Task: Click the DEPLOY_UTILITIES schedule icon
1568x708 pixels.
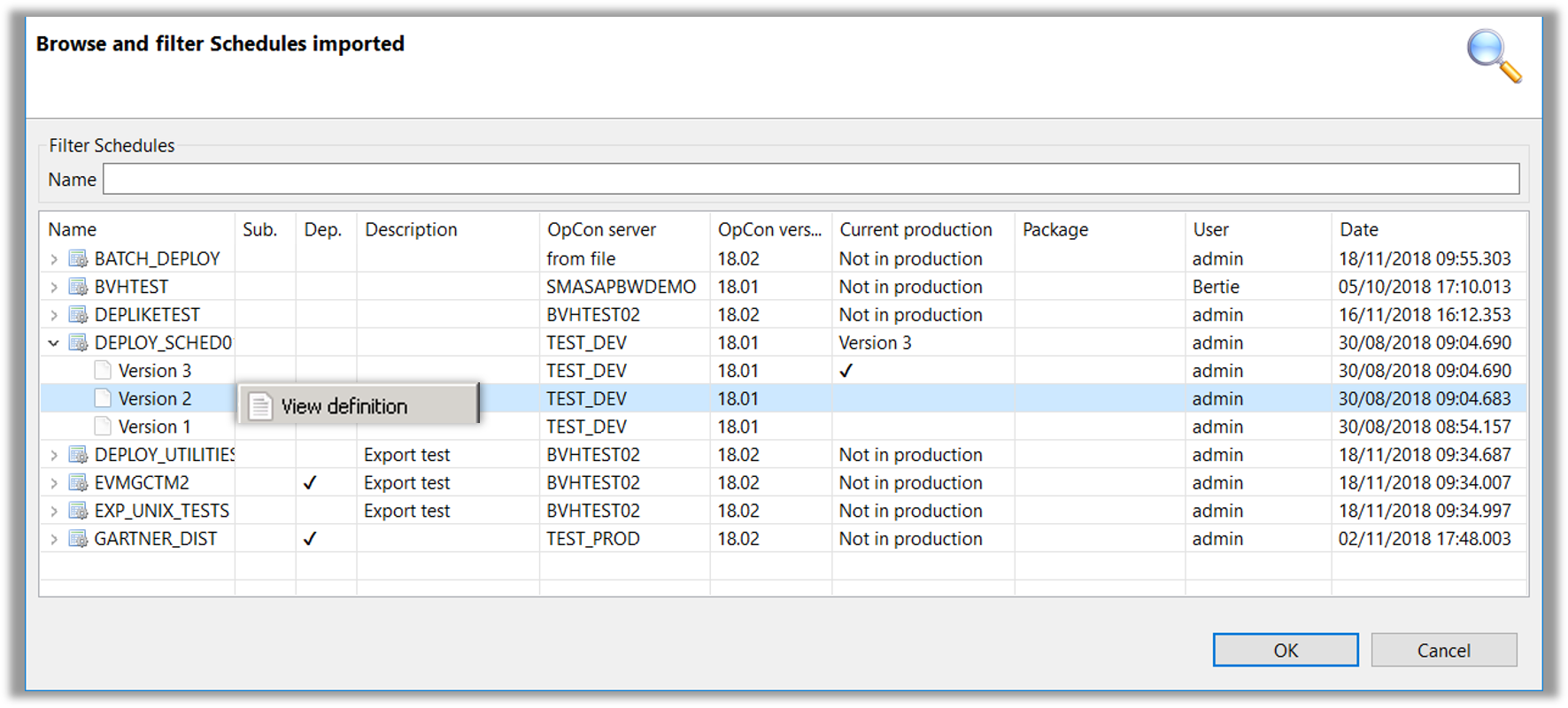Action: pyautogui.click(x=78, y=455)
